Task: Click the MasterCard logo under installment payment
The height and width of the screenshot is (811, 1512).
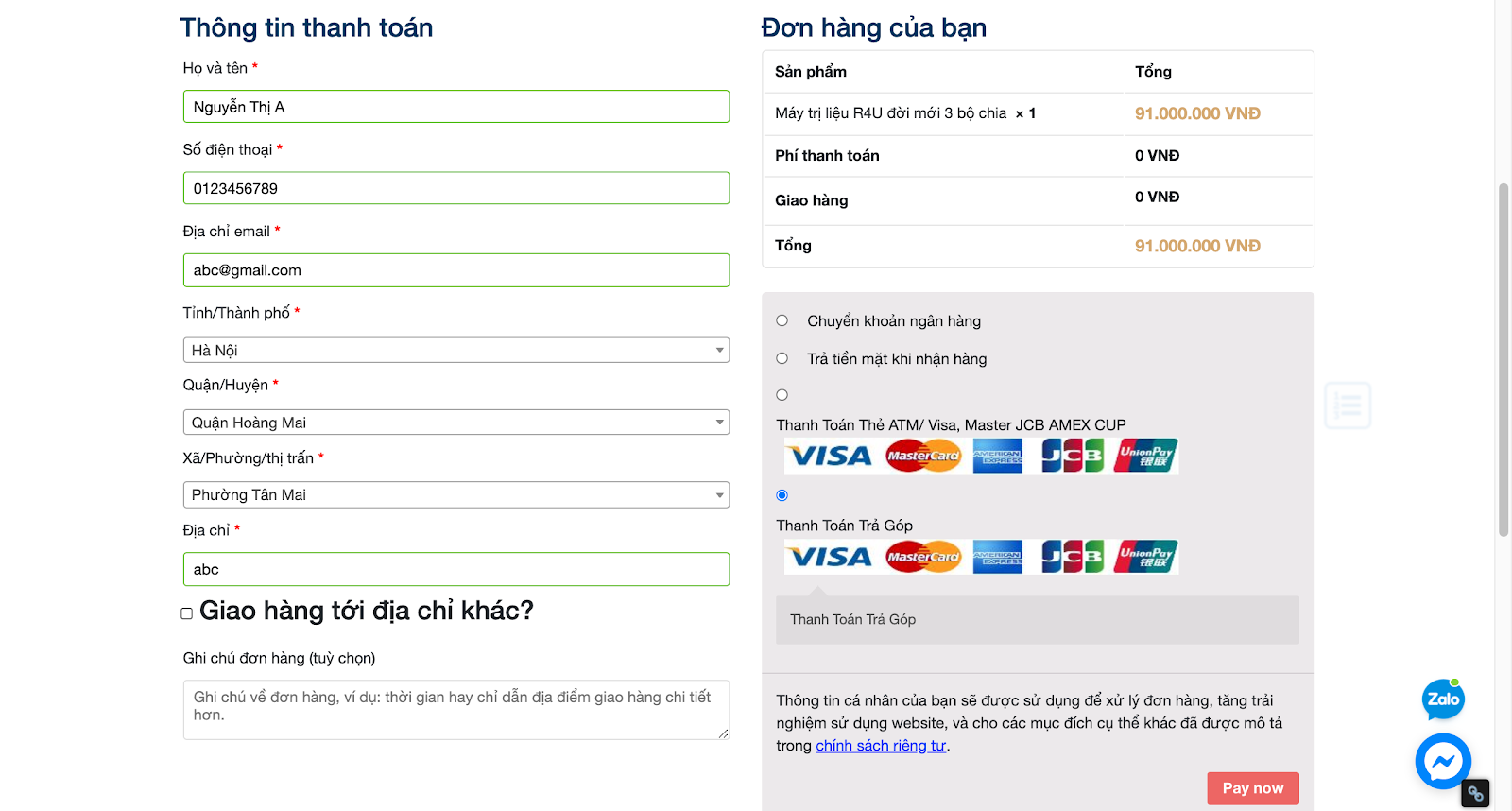Action: click(x=923, y=557)
